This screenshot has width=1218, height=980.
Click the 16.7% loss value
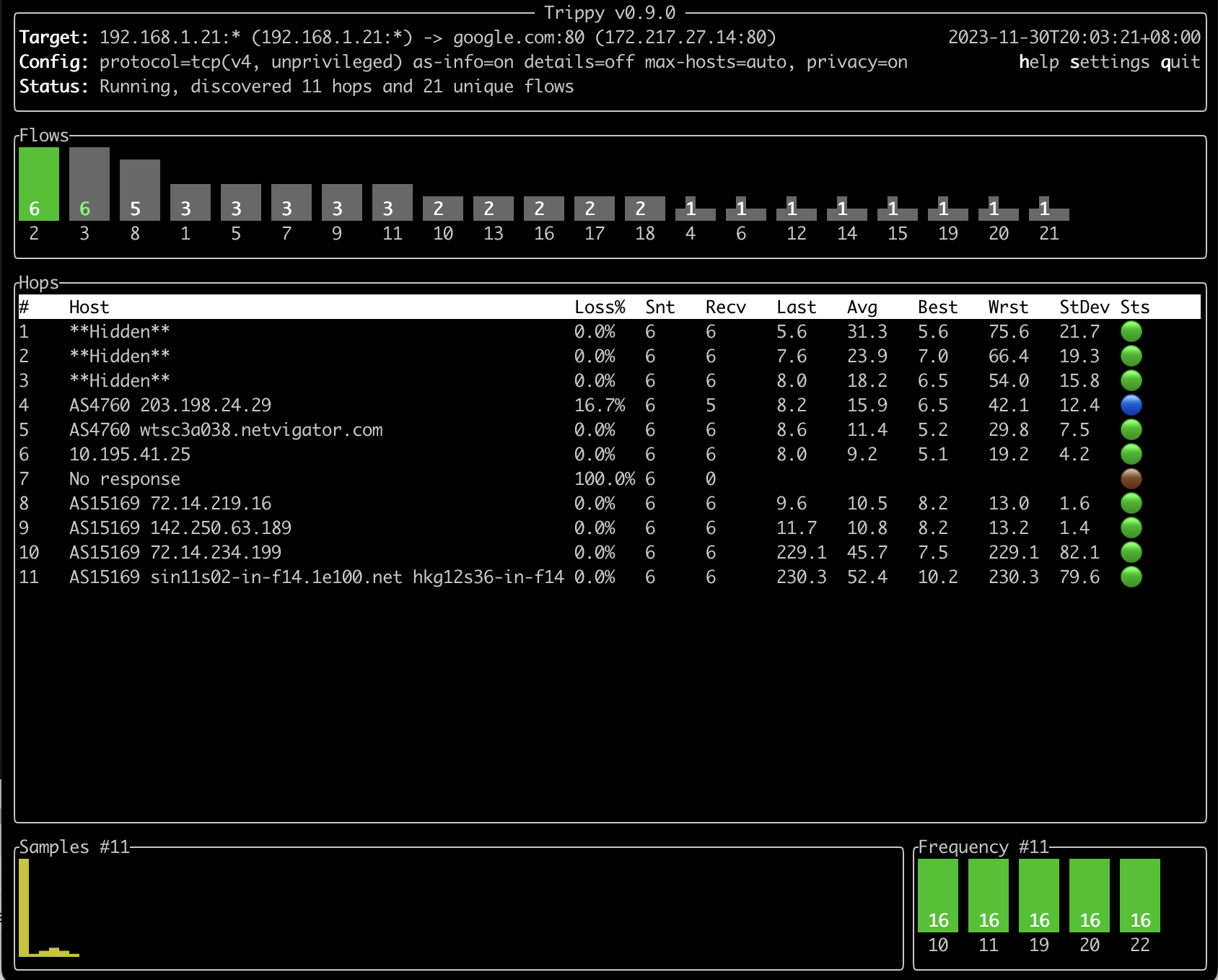(600, 405)
